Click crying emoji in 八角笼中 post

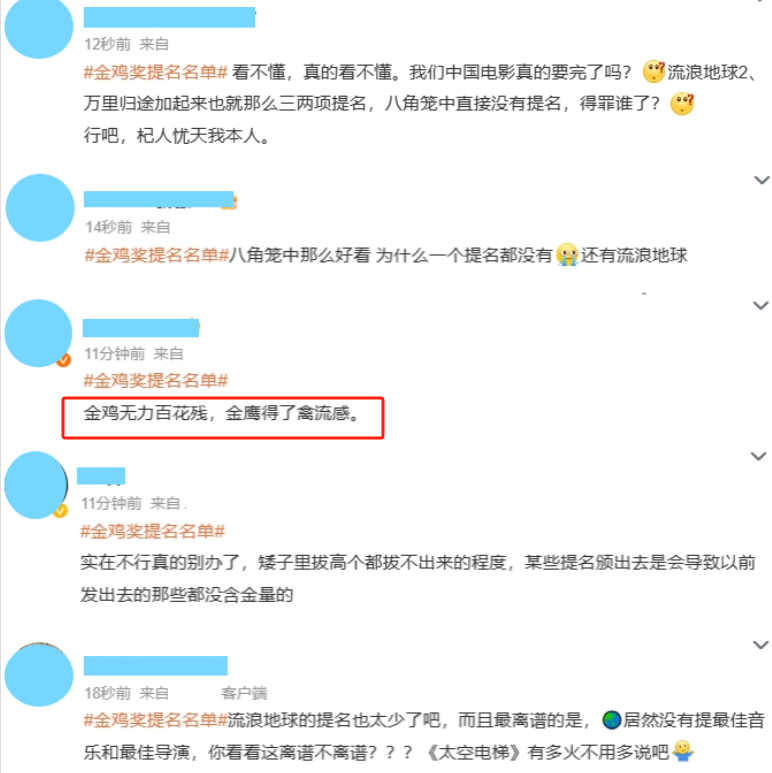coord(567,255)
